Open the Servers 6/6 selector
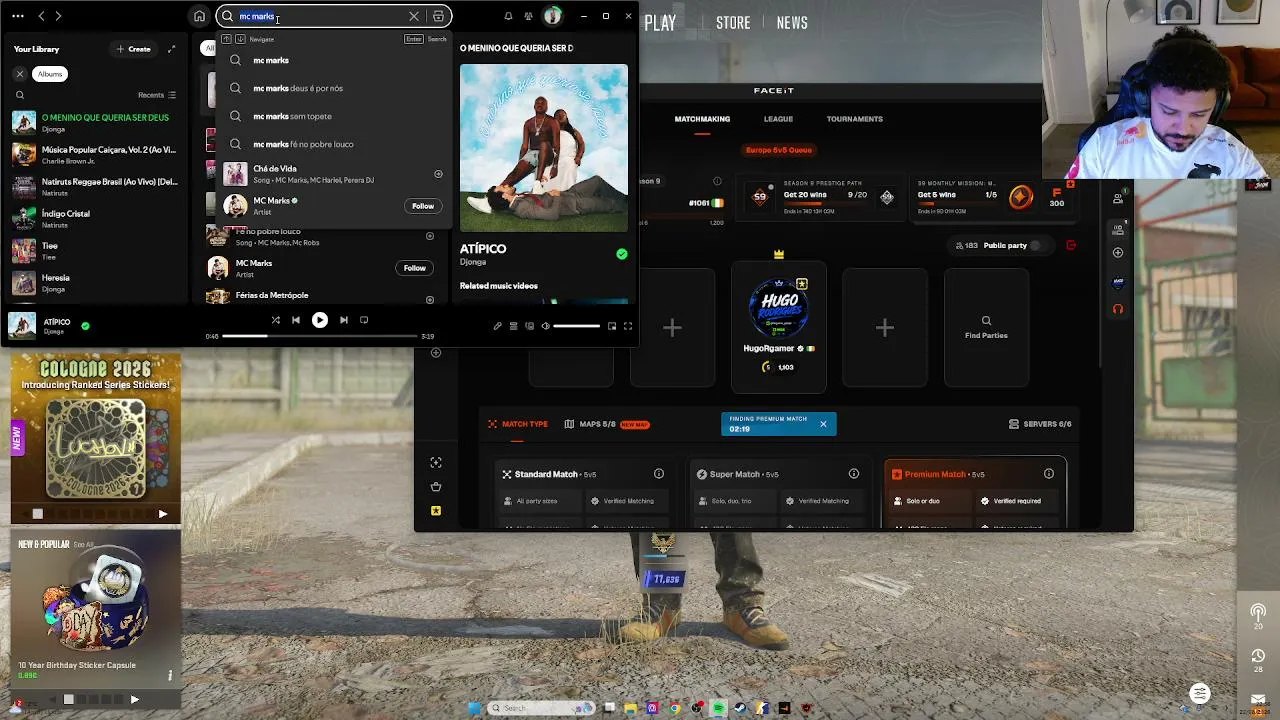Screen dimensions: 1280x720 (x=1040, y=424)
